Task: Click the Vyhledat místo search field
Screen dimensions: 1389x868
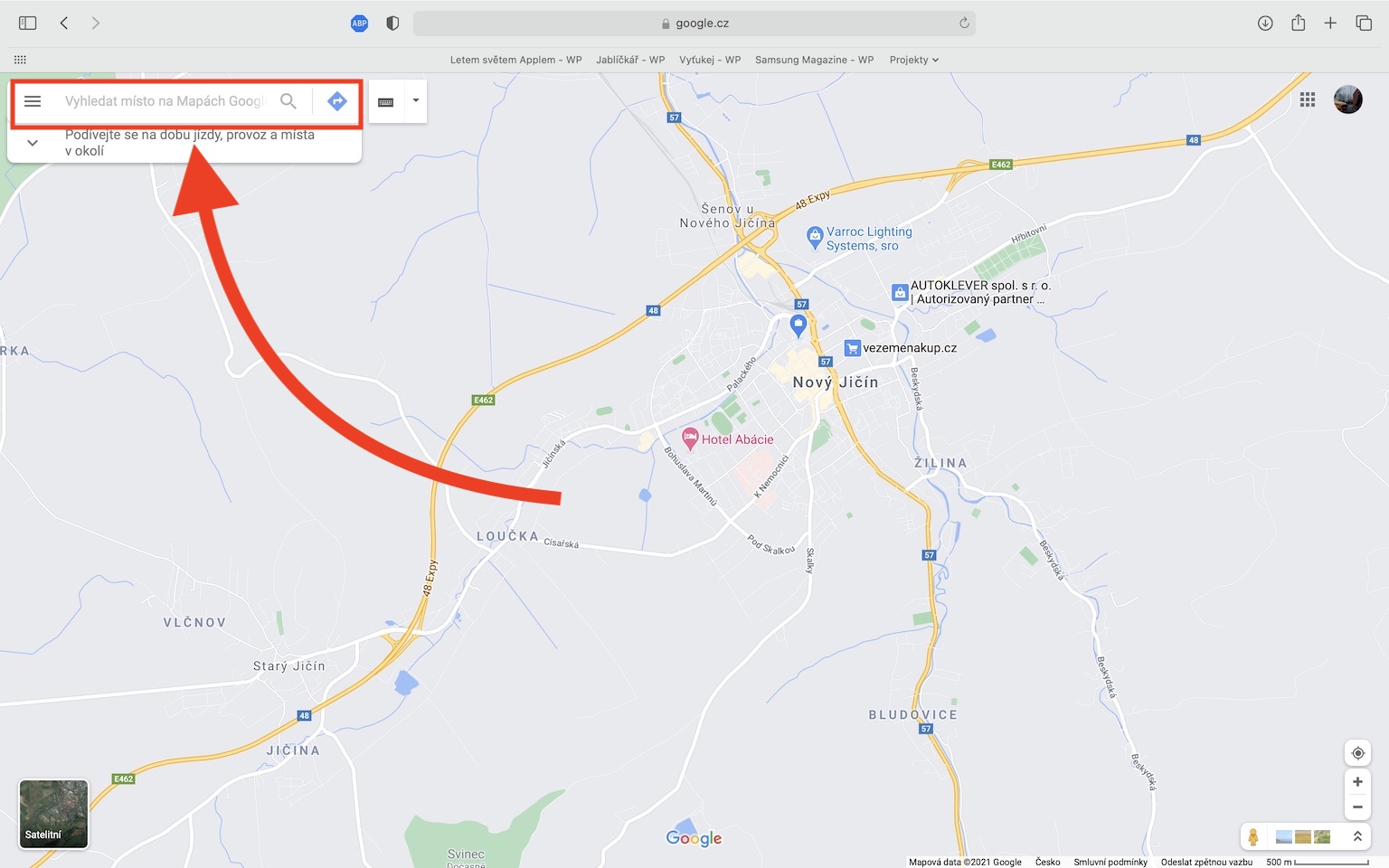Action: [165, 101]
